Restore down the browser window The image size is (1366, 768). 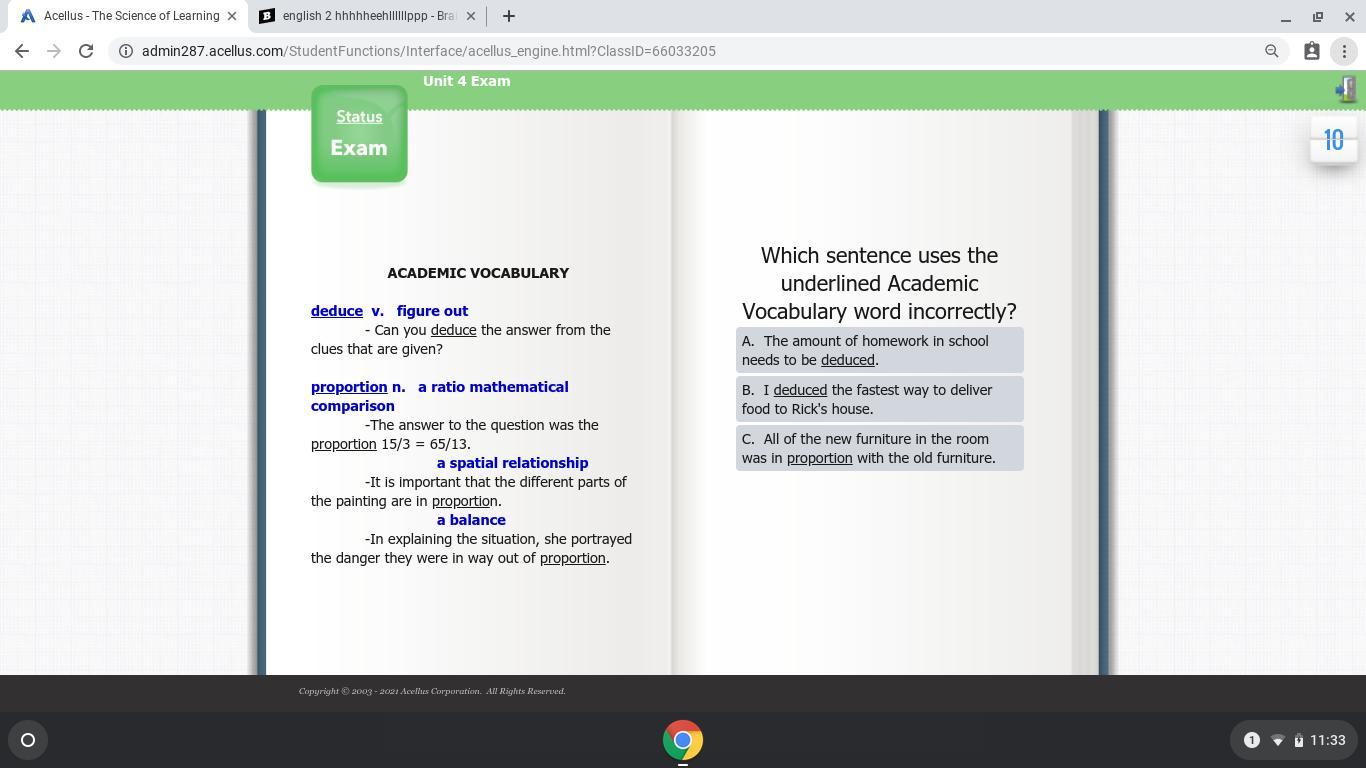[x=1318, y=16]
